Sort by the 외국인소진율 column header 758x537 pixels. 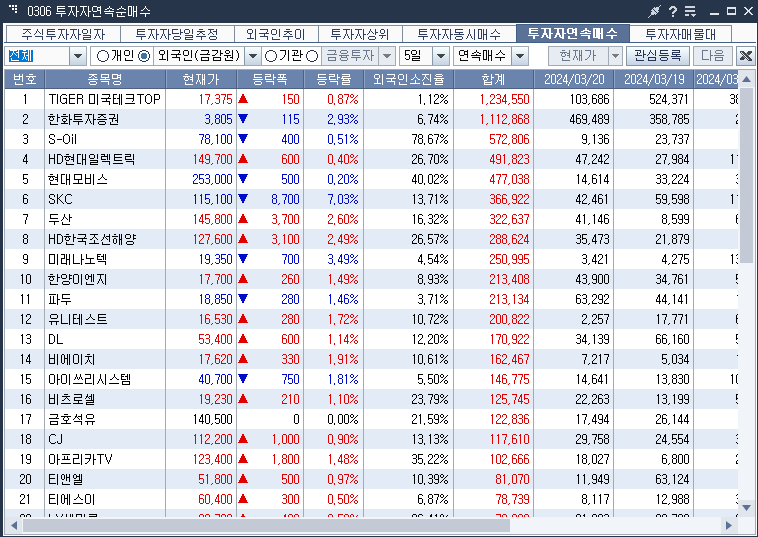coord(408,79)
